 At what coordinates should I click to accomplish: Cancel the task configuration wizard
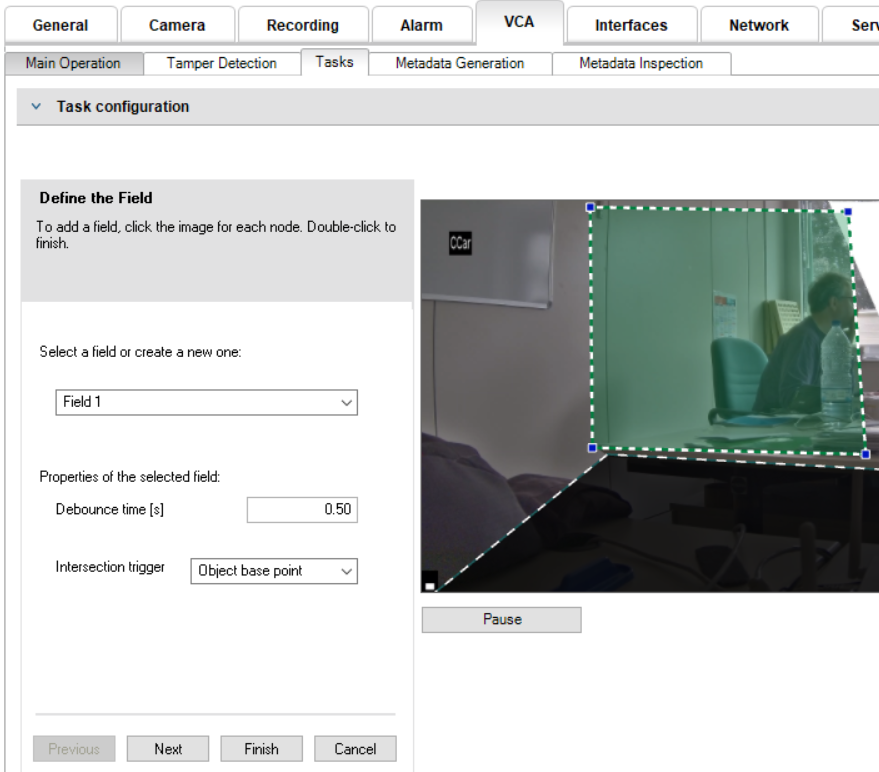point(355,749)
